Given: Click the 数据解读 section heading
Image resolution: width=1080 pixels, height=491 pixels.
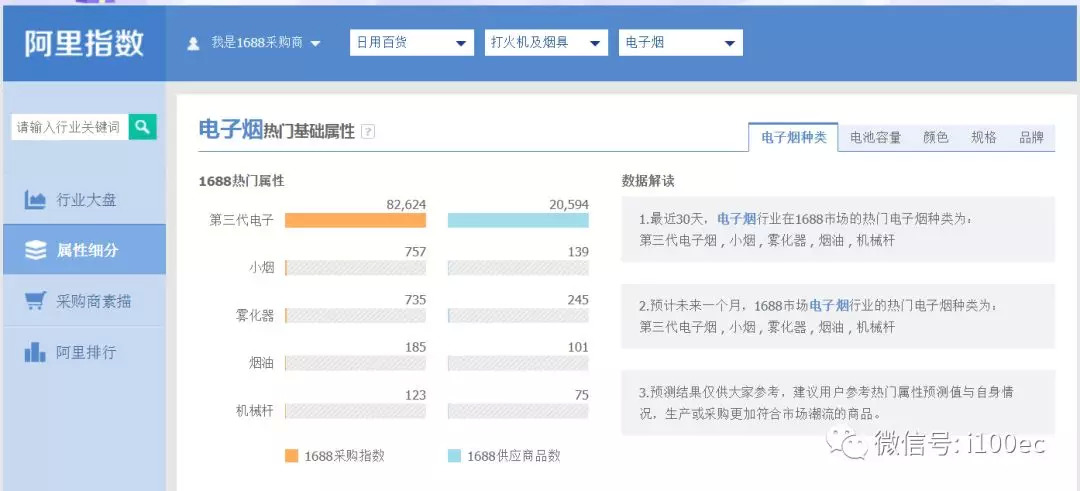Looking at the screenshot, I should click(x=647, y=181).
